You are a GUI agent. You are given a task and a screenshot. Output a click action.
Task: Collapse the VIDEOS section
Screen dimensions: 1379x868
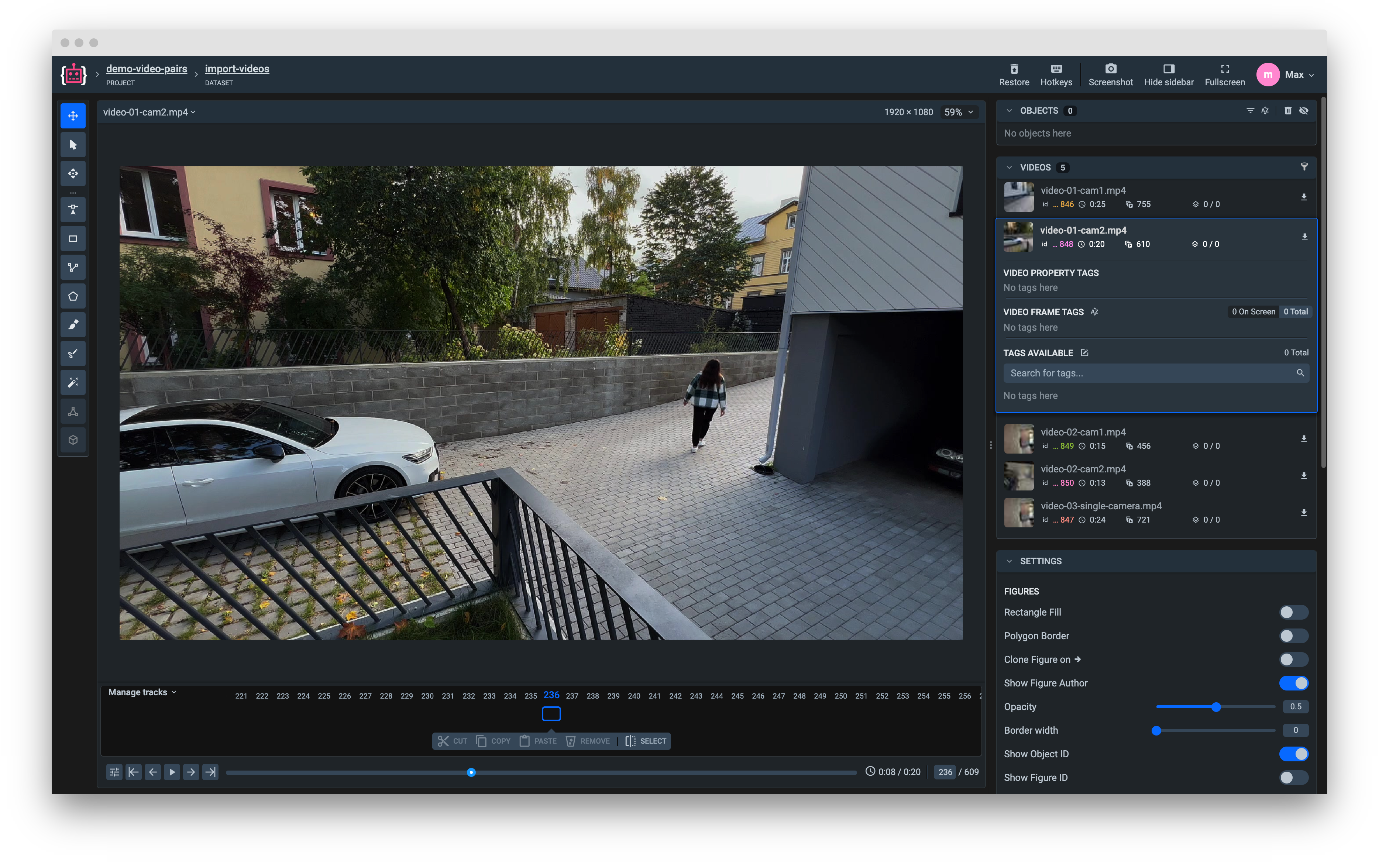click(x=1008, y=167)
